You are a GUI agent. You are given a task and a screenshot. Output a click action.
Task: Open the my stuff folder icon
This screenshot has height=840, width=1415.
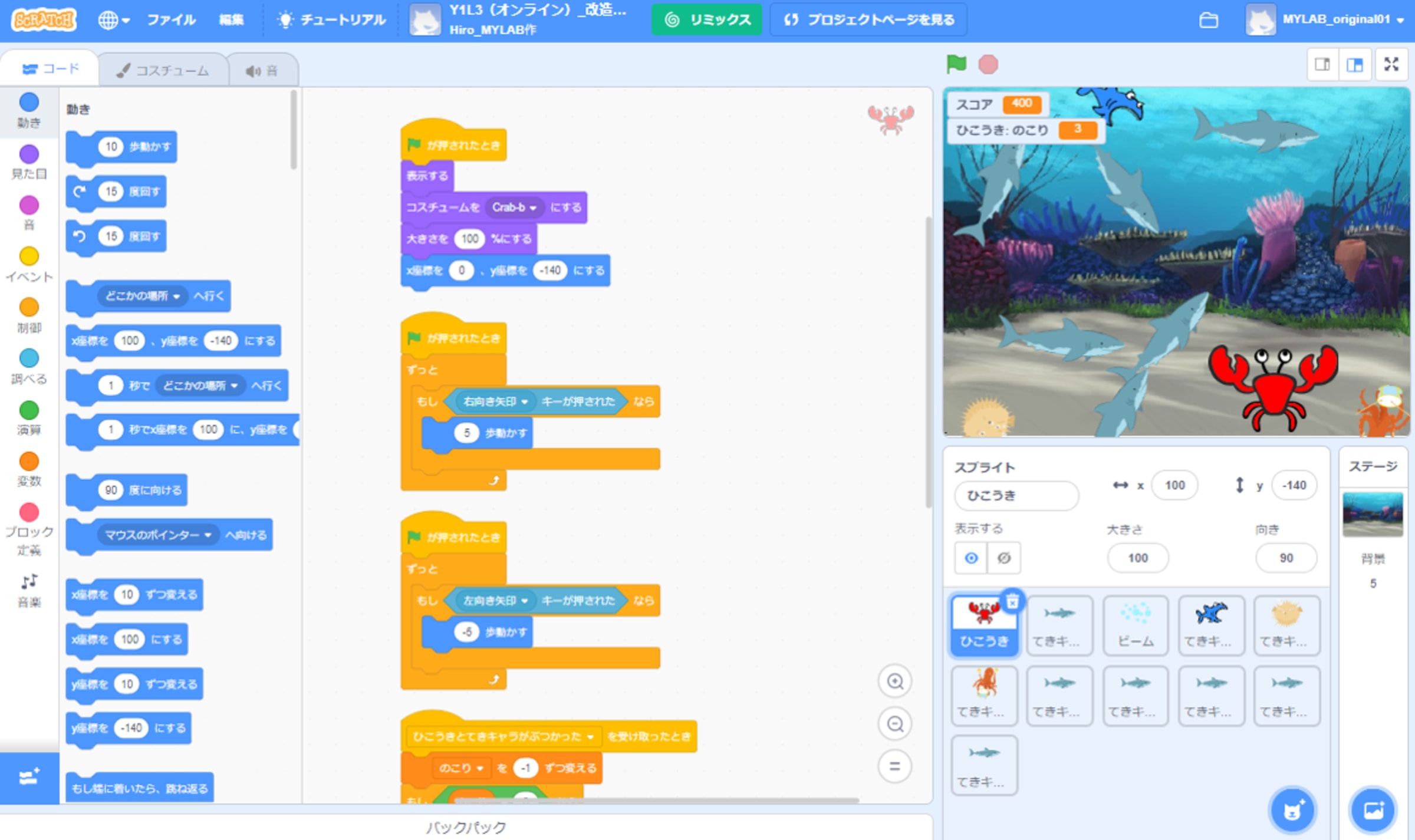click(x=1208, y=20)
